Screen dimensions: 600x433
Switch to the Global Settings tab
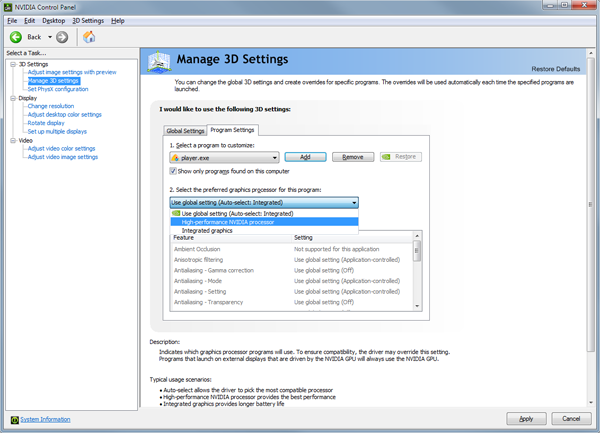click(x=185, y=130)
